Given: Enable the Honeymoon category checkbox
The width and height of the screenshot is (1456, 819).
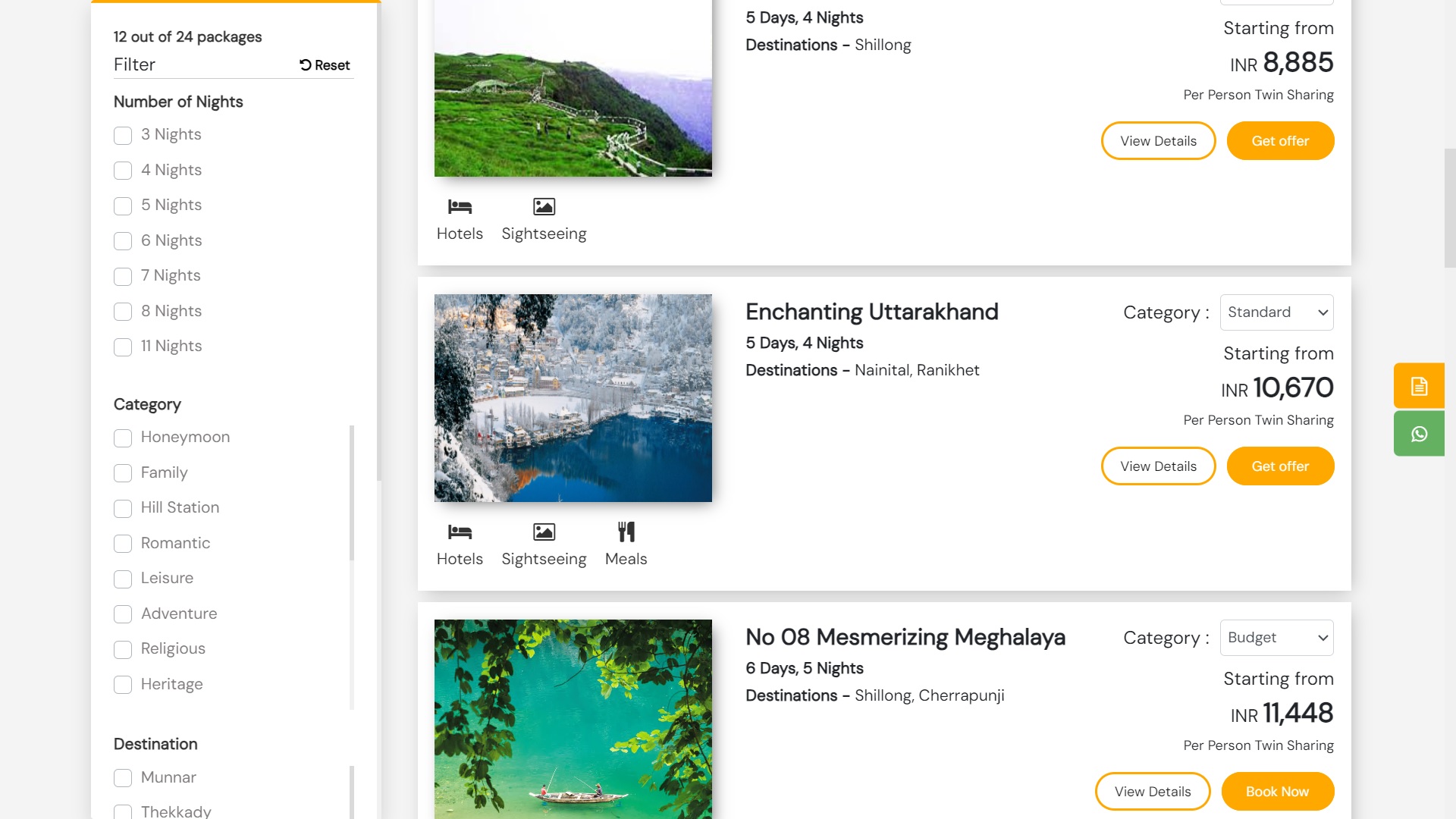Looking at the screenshot, I should coord(123,438).
